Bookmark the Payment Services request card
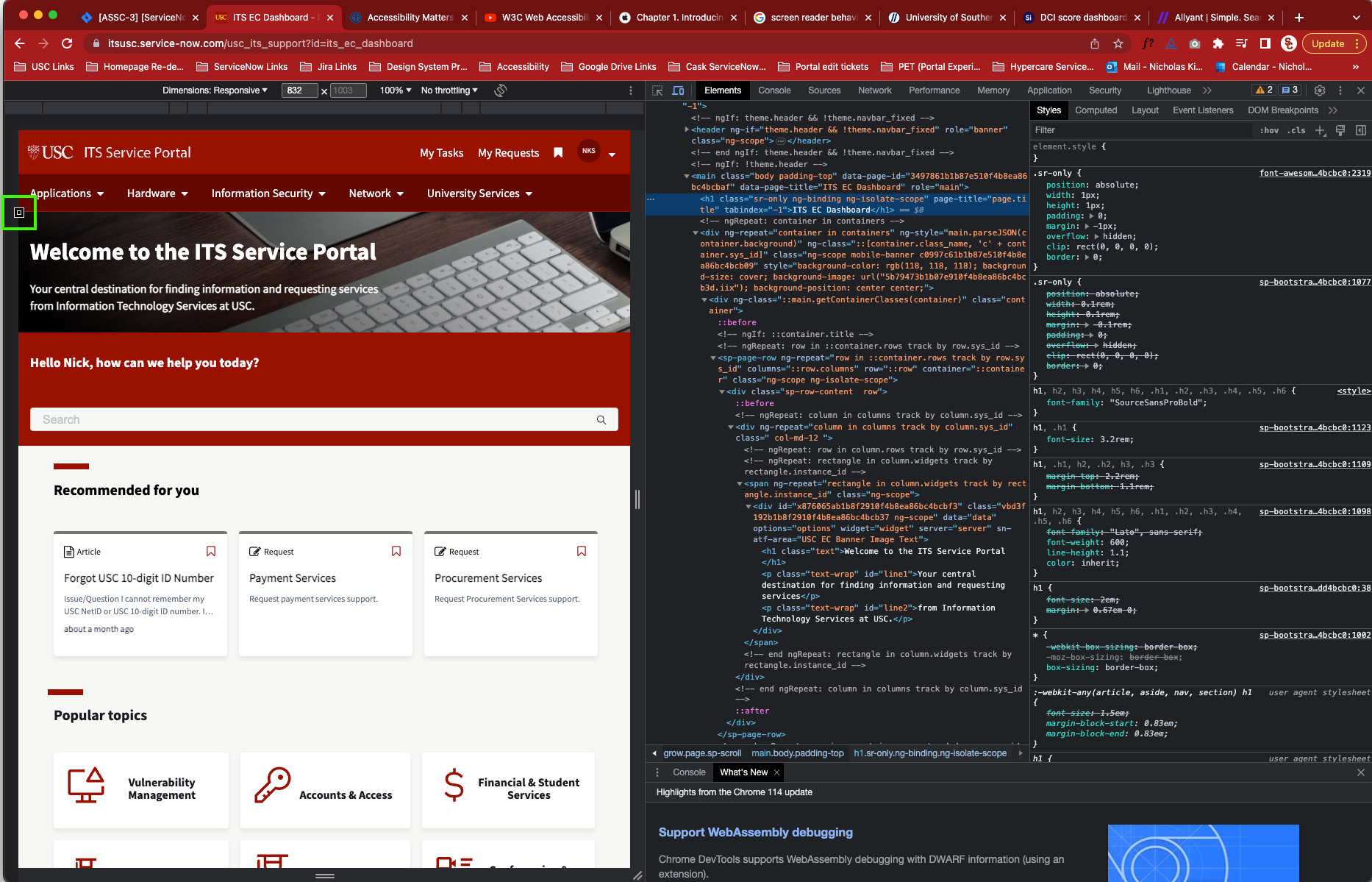This screenshot has width=1372, height=882. (x=396, y=551)
